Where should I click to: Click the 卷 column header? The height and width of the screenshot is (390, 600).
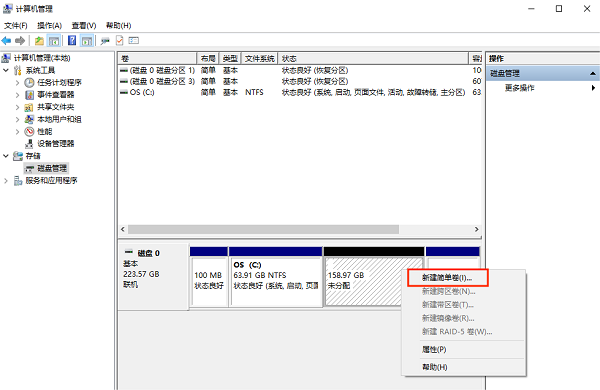(x=157, y=59)
